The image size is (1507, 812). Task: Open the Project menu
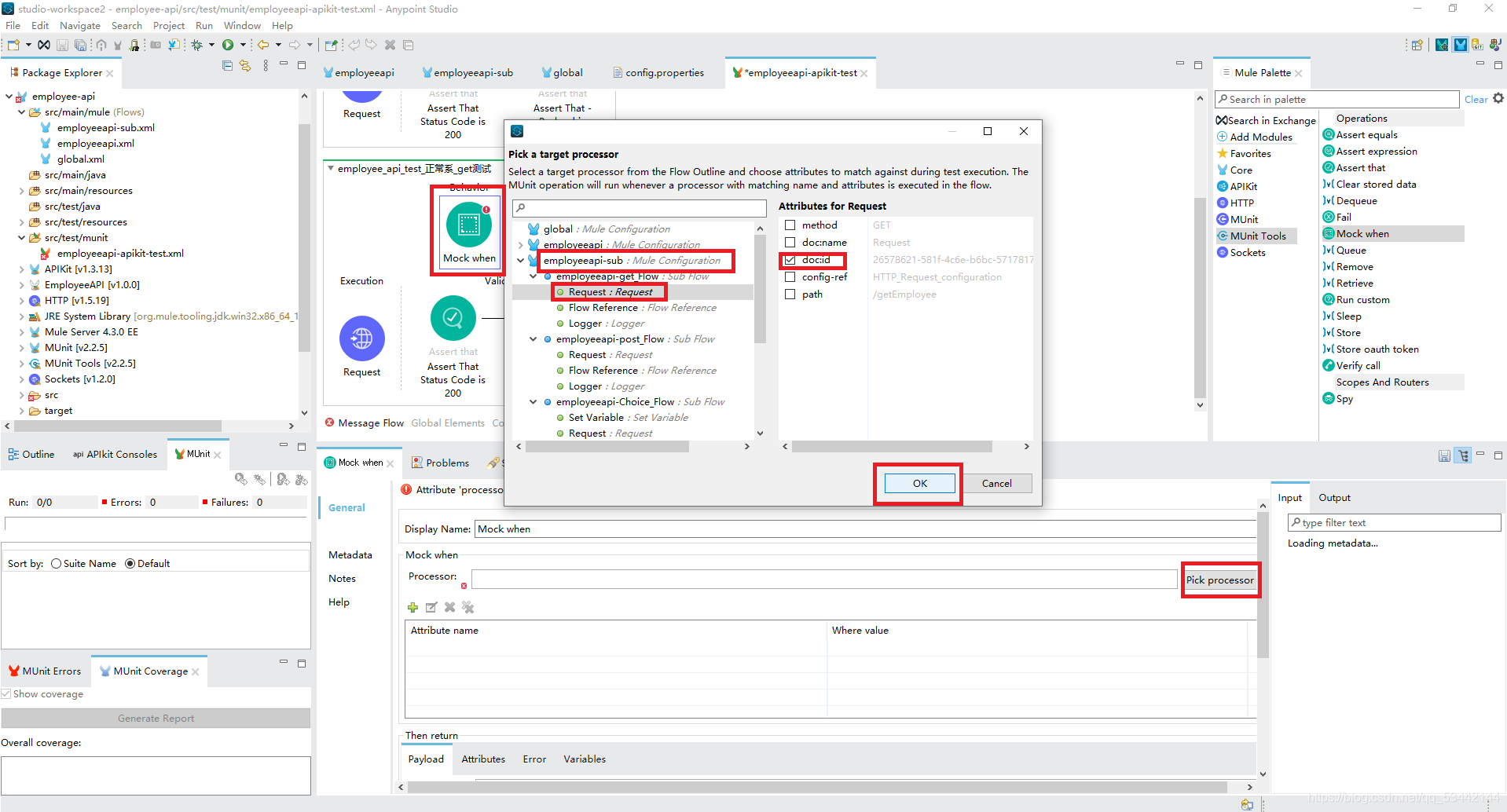pos(168,26)
